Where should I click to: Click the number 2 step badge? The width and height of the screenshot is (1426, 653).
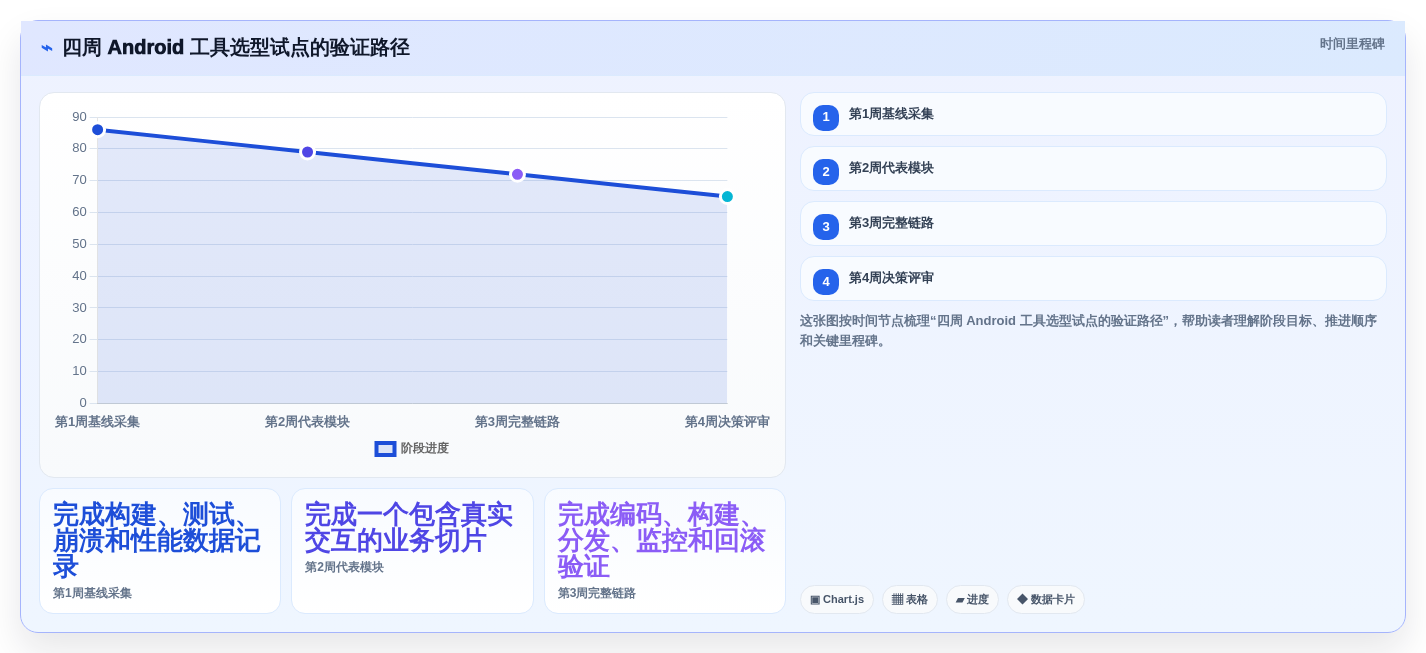click(826, 172)
